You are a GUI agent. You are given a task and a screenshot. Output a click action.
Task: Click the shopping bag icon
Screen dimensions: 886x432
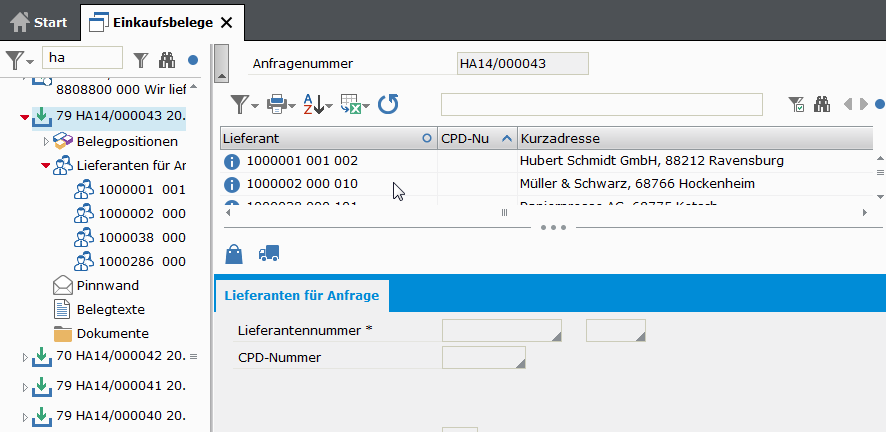(x=234, y=254)
